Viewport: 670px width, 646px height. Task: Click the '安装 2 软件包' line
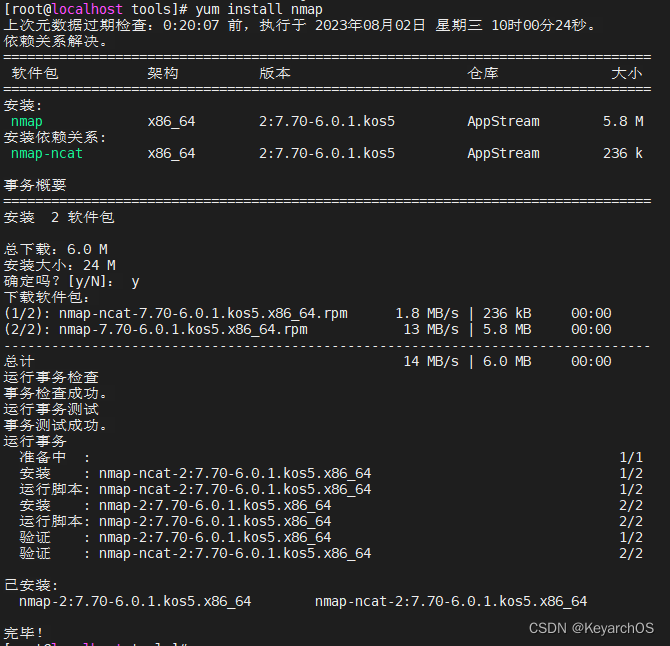[59, 217]
